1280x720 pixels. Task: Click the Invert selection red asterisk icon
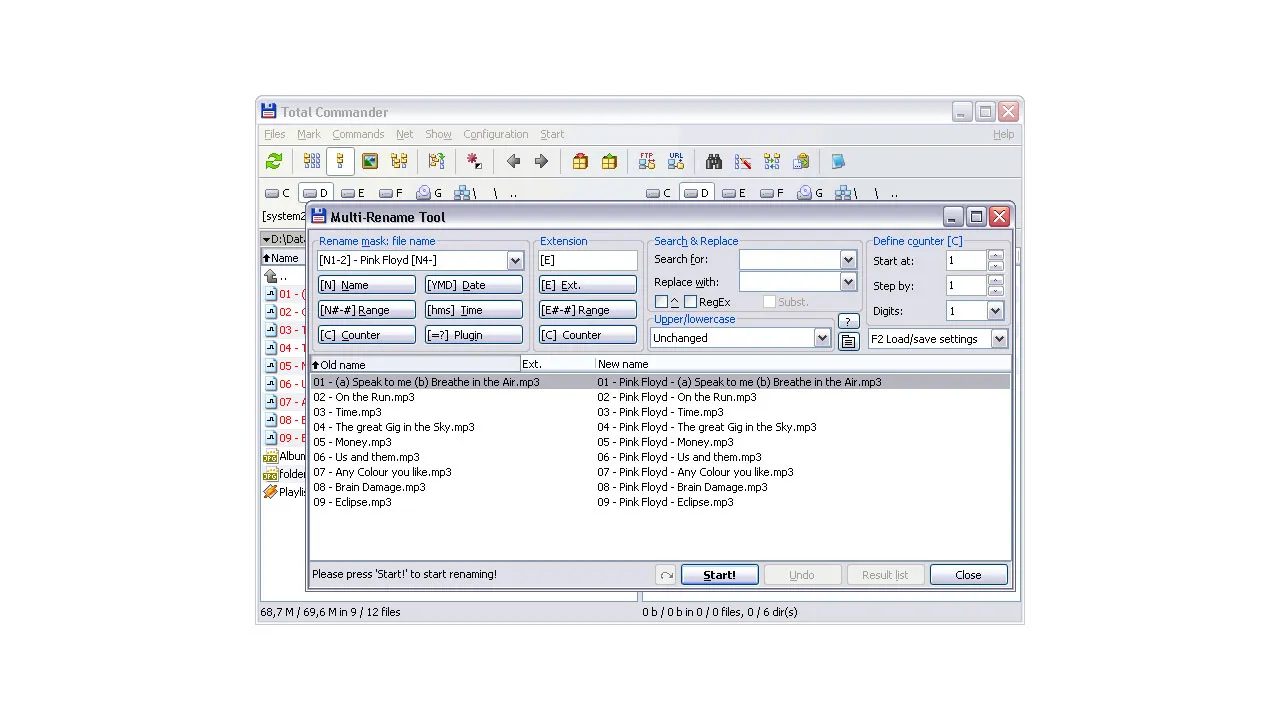[474, 162]
